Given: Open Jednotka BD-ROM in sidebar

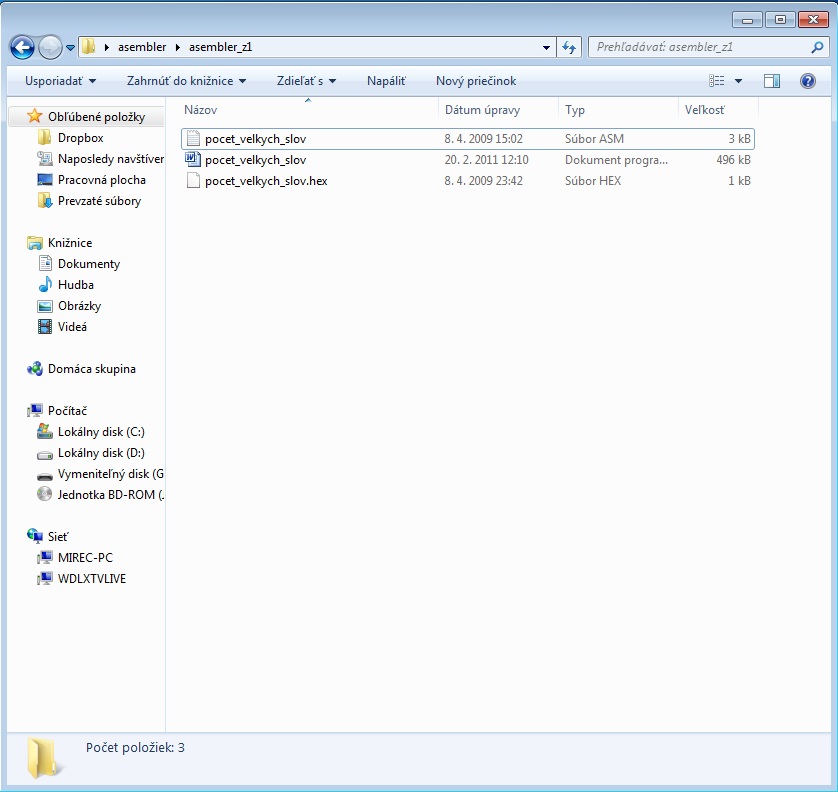Looking at the screenshot, I should [x=111, y=494].
